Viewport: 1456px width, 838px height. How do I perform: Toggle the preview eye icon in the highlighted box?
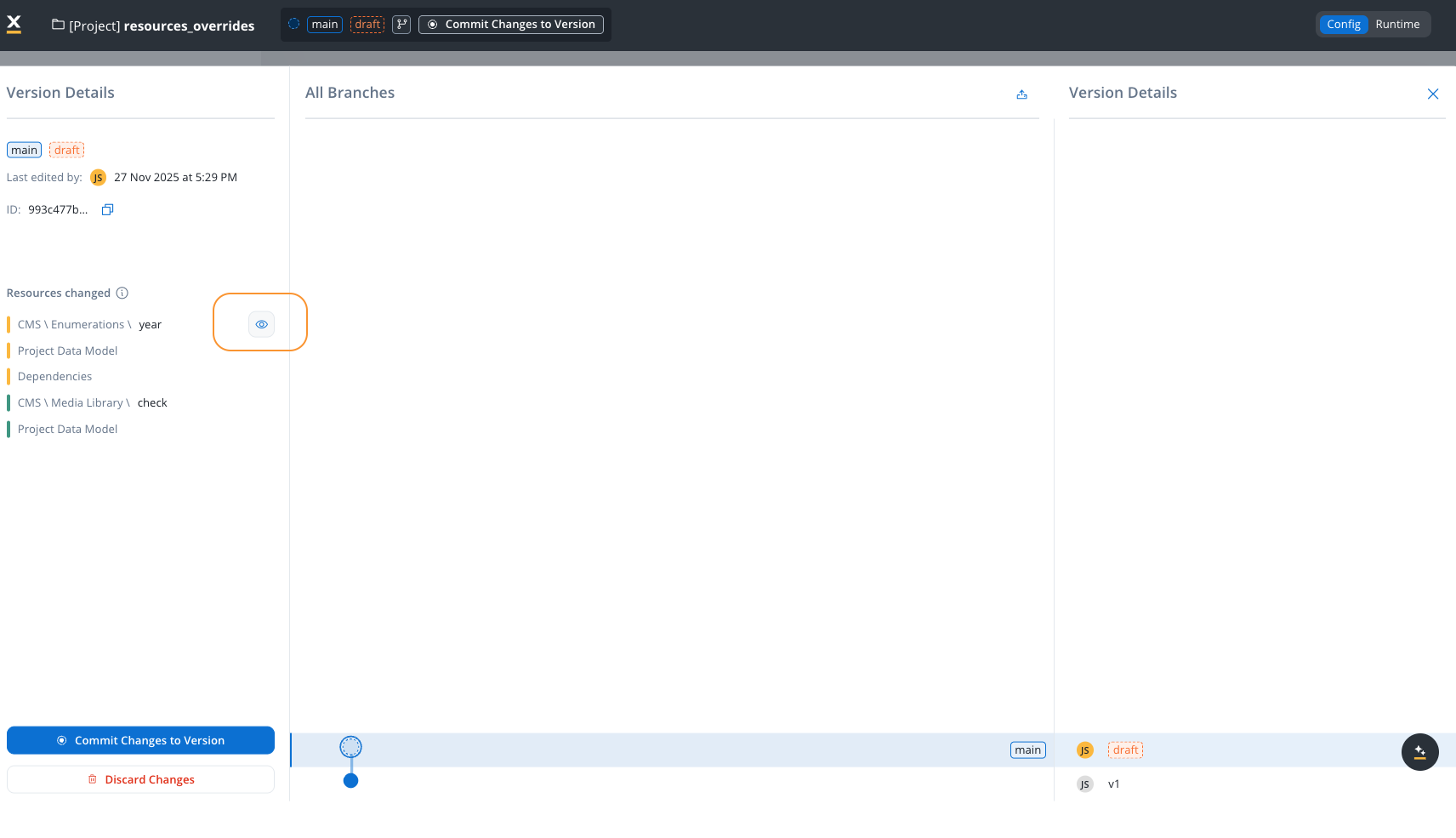(x=260, y=323)
